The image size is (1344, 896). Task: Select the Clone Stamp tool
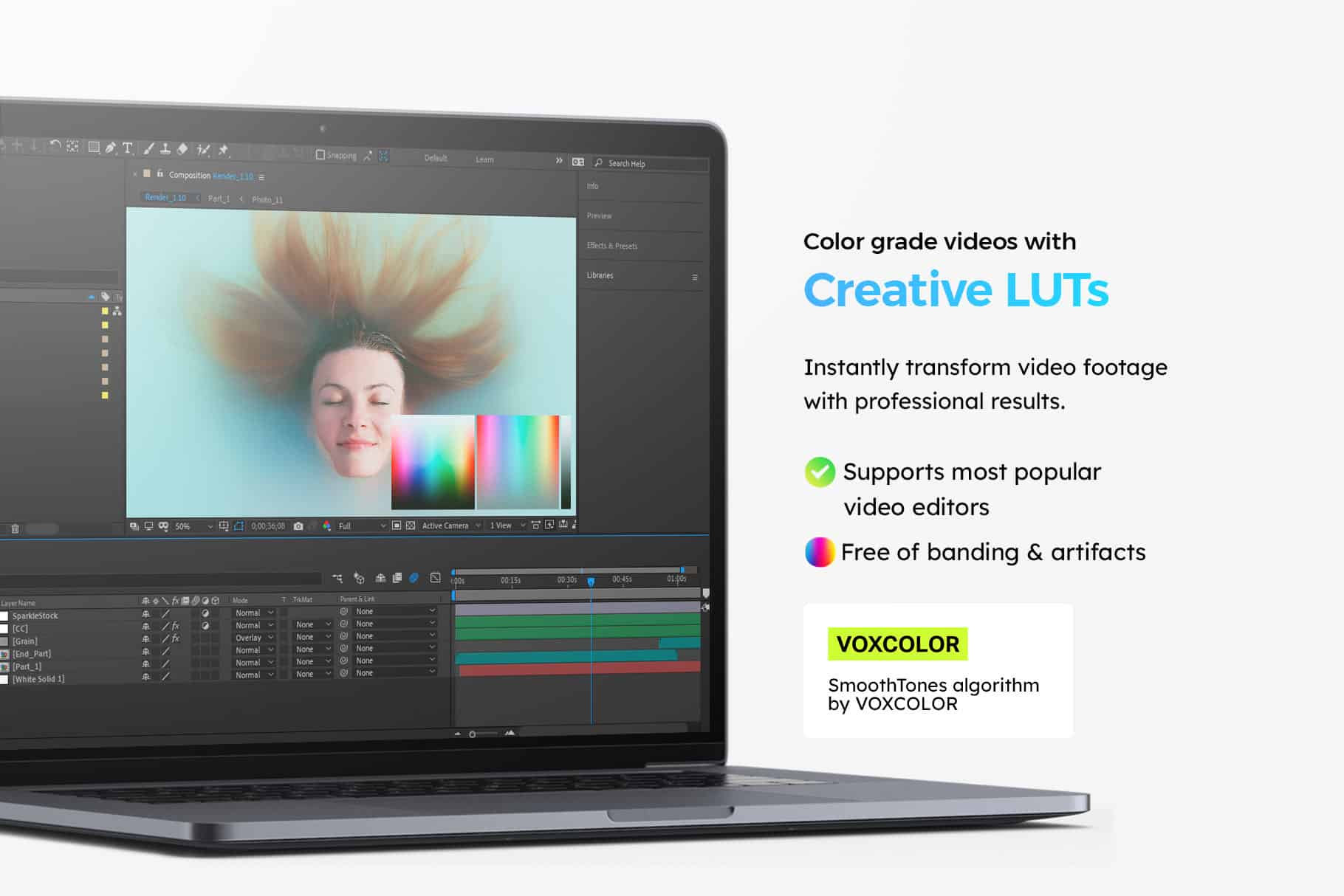pos(165,148)
